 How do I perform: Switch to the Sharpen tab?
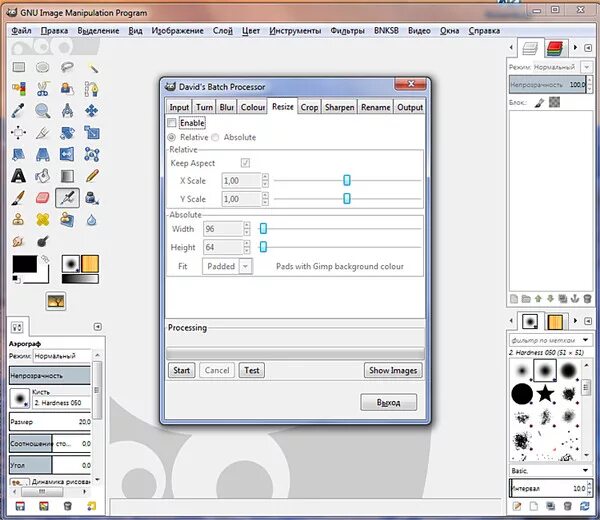click(x=339, y=107)
